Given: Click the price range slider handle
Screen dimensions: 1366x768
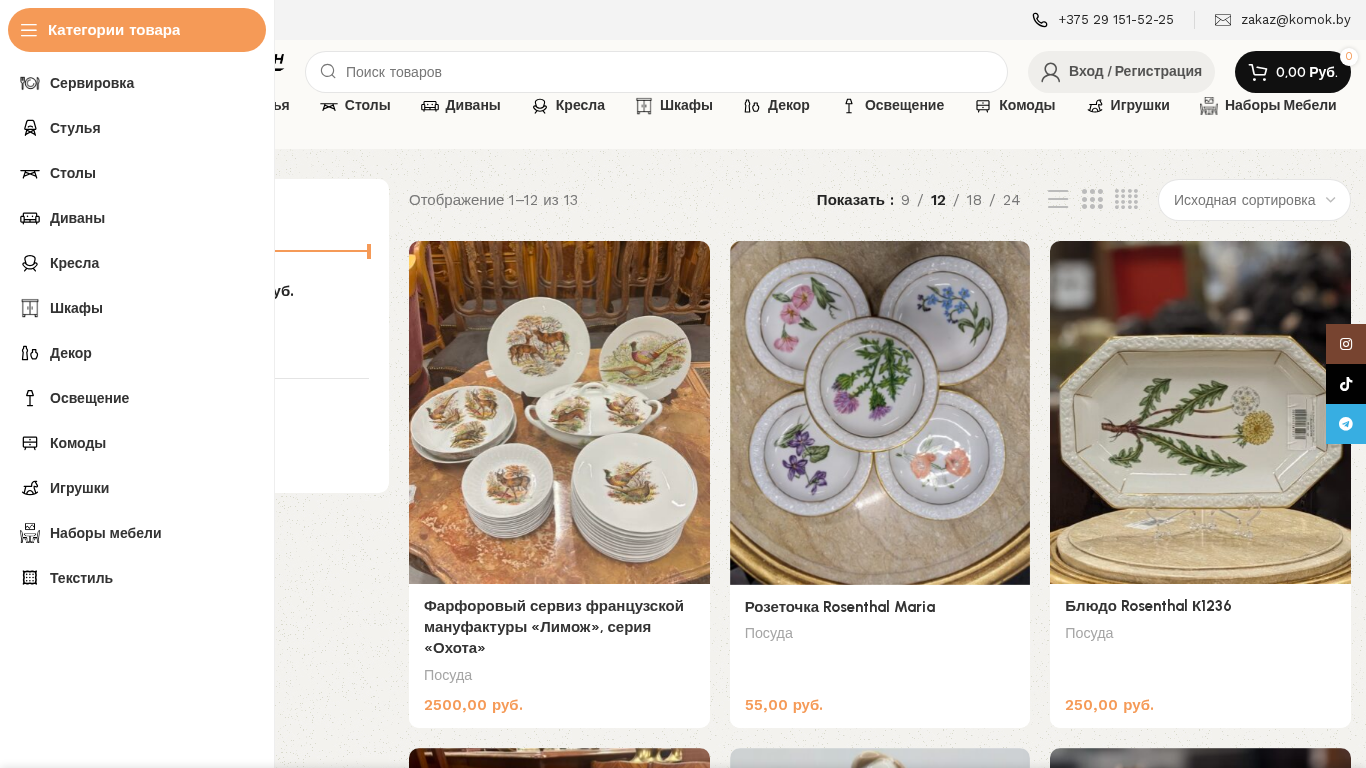Looking at the screenshot, I should [x=369, y=251].
